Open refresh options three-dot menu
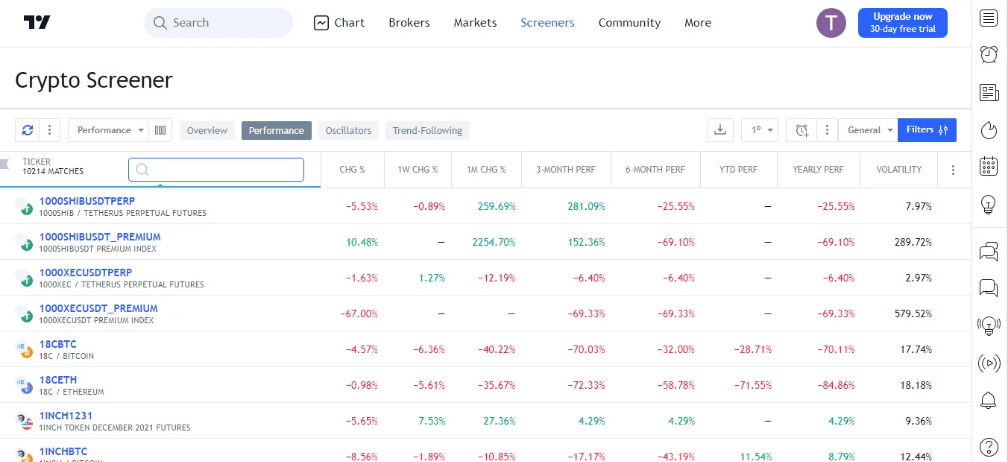1007x462 pixels. coord(49,130)
